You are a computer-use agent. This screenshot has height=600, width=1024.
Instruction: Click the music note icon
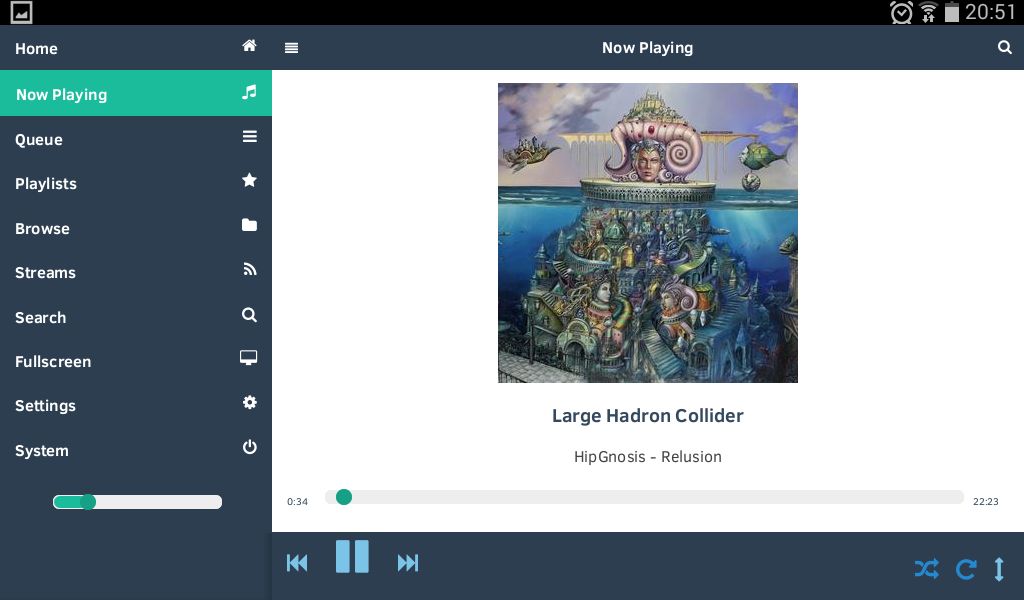click(x=249, y=92)
